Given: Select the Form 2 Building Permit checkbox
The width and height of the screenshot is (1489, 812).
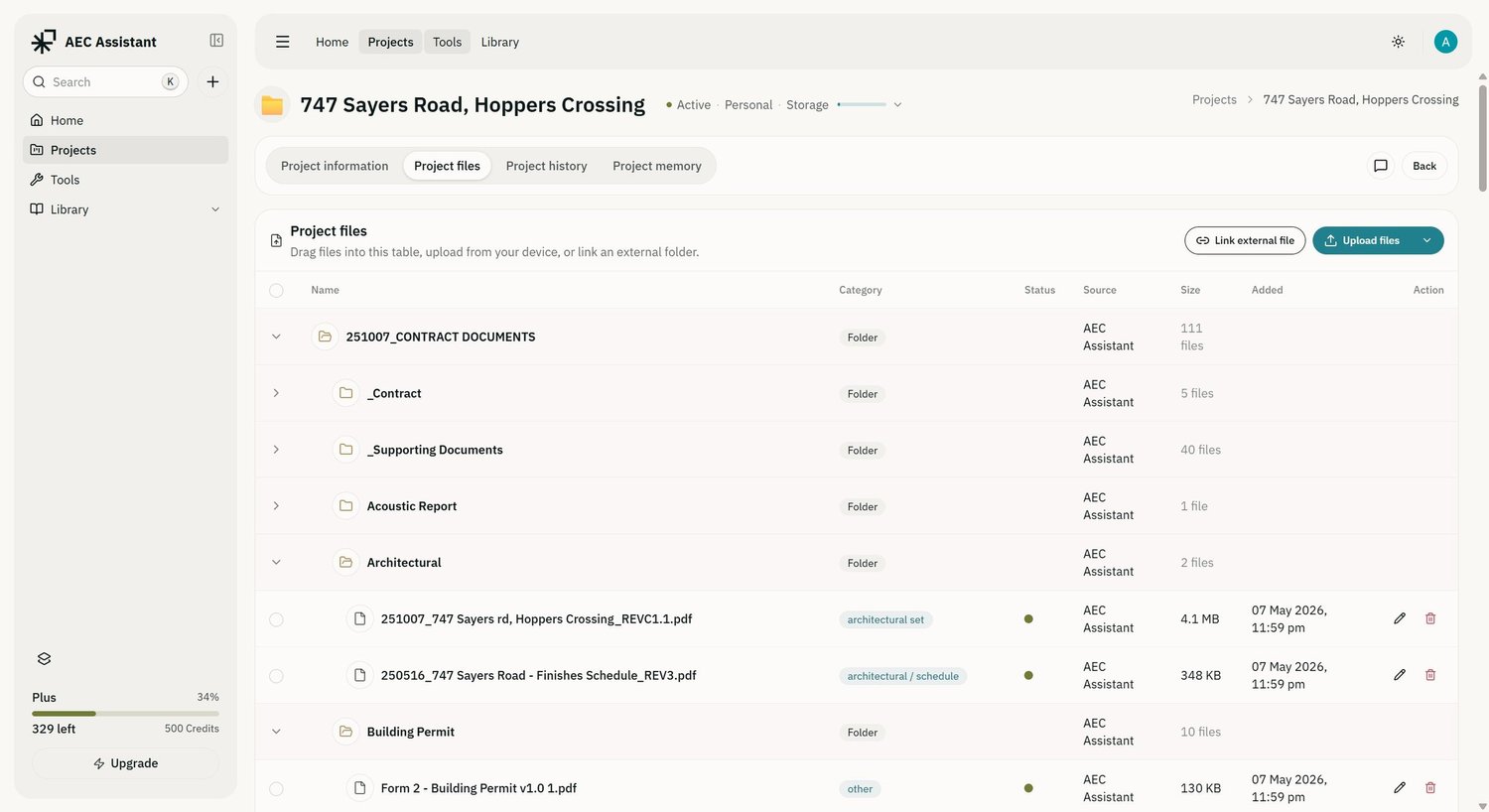Looking at the screenshot, I should tap(276, 789).
